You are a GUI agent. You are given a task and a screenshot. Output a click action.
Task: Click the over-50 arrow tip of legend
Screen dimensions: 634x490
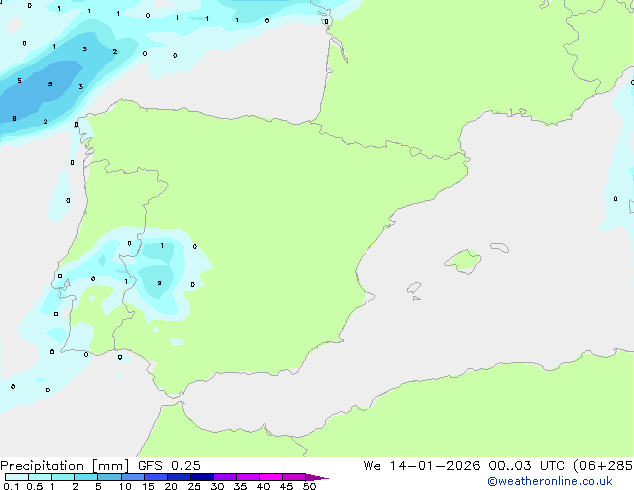tap(317, 477)
